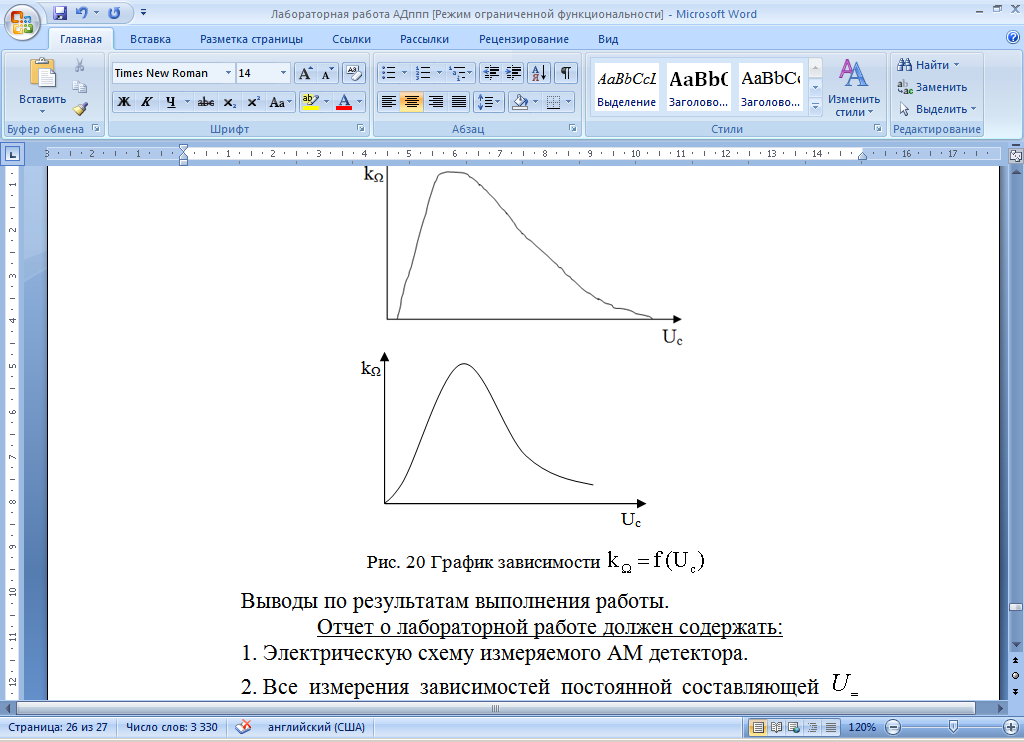Switch to the Ссылки tab

click(x=351, y=39)
